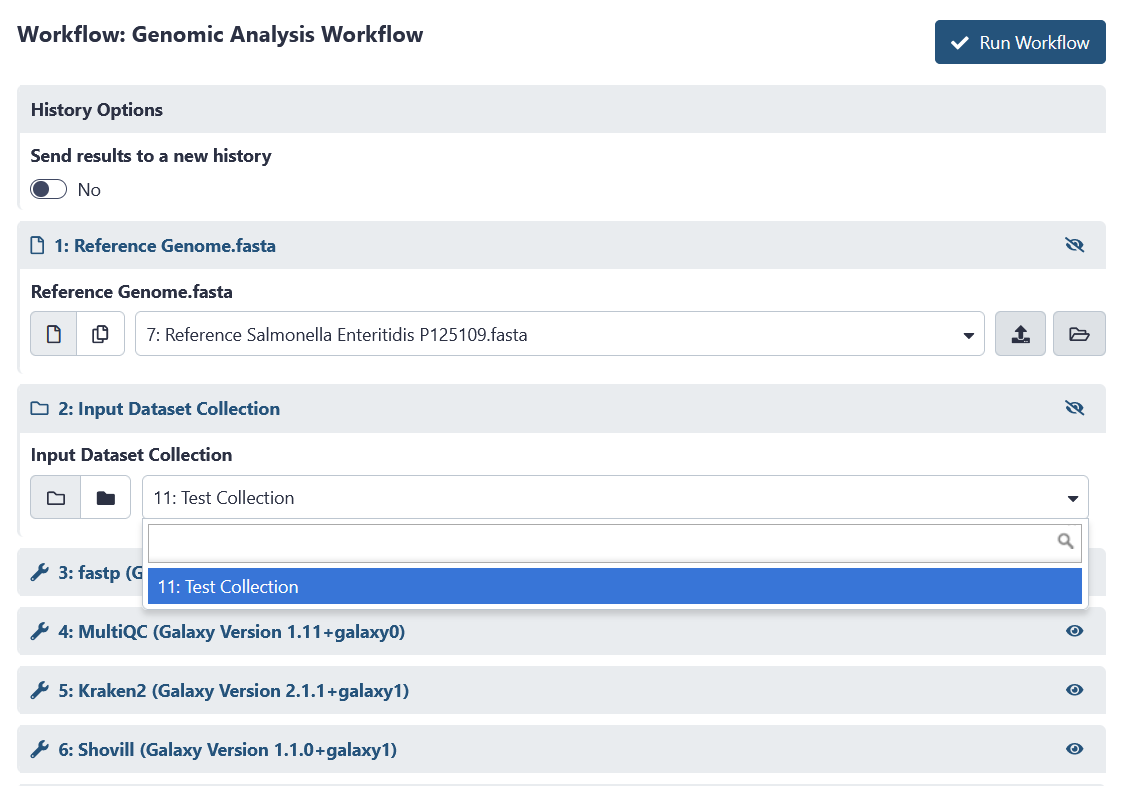
Task: Select the multiple datasets icon for Reference Genome
Action: 100,333
